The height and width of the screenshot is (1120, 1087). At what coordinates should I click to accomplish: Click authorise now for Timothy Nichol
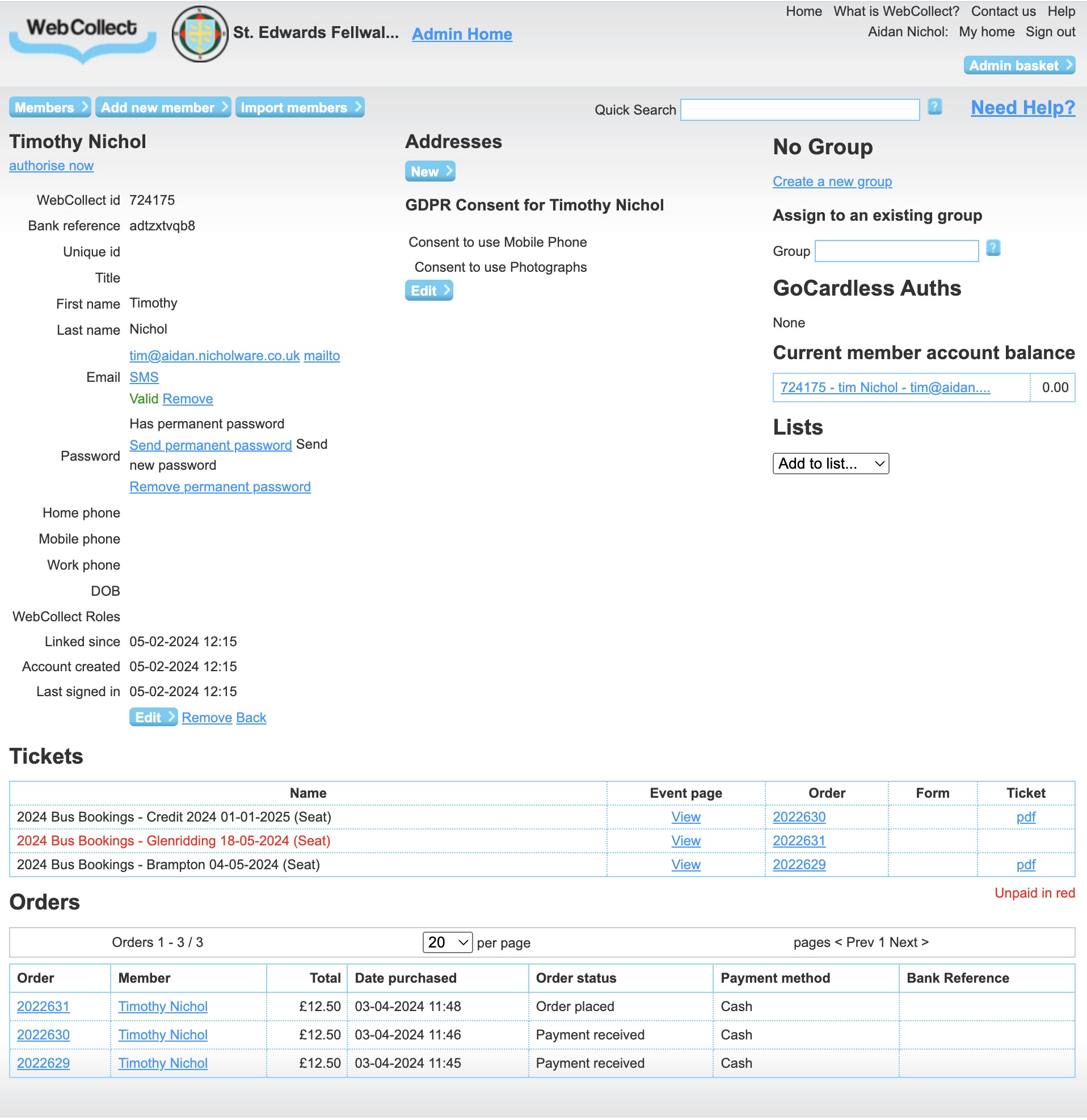pos(51,166)
